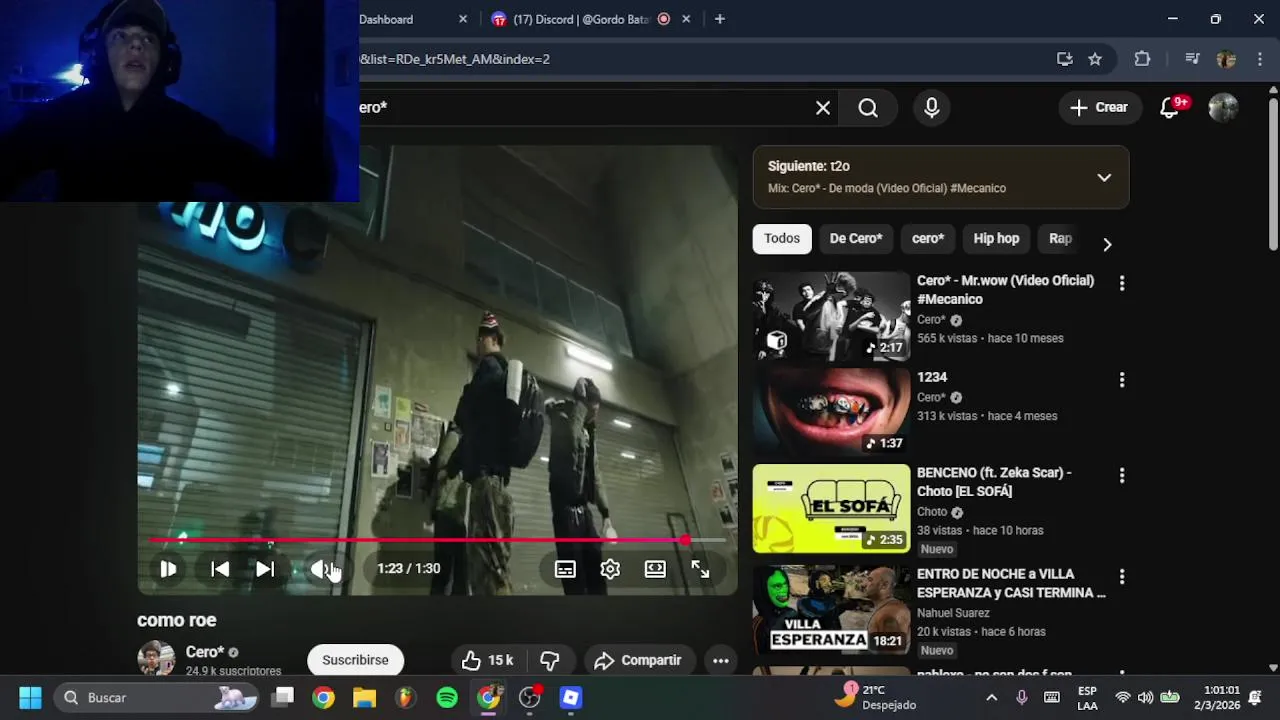
Task: Skip to the next video in player
Action: point(265,569)
